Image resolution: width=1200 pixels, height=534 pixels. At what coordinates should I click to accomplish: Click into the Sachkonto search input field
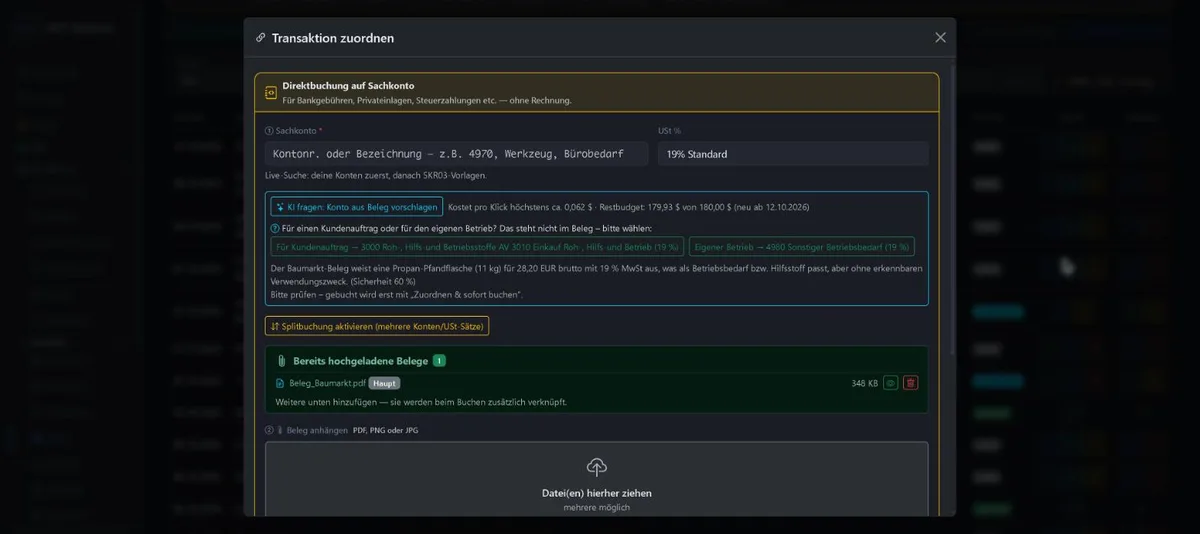pos(456,154)
